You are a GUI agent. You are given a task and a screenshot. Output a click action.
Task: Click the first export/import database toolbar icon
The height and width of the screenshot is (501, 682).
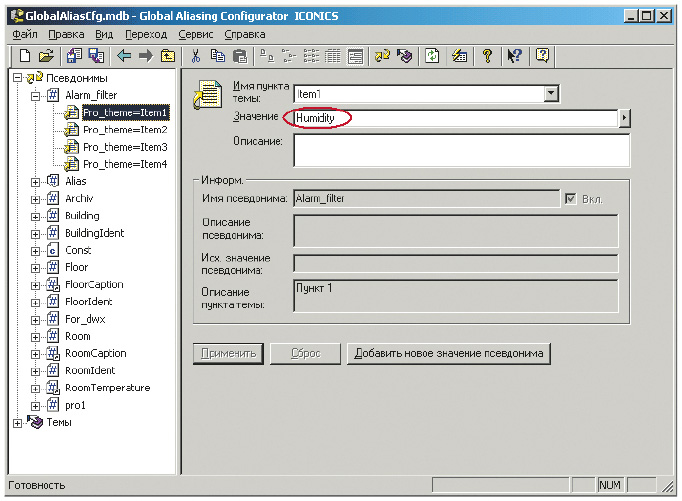coord(74,56)
